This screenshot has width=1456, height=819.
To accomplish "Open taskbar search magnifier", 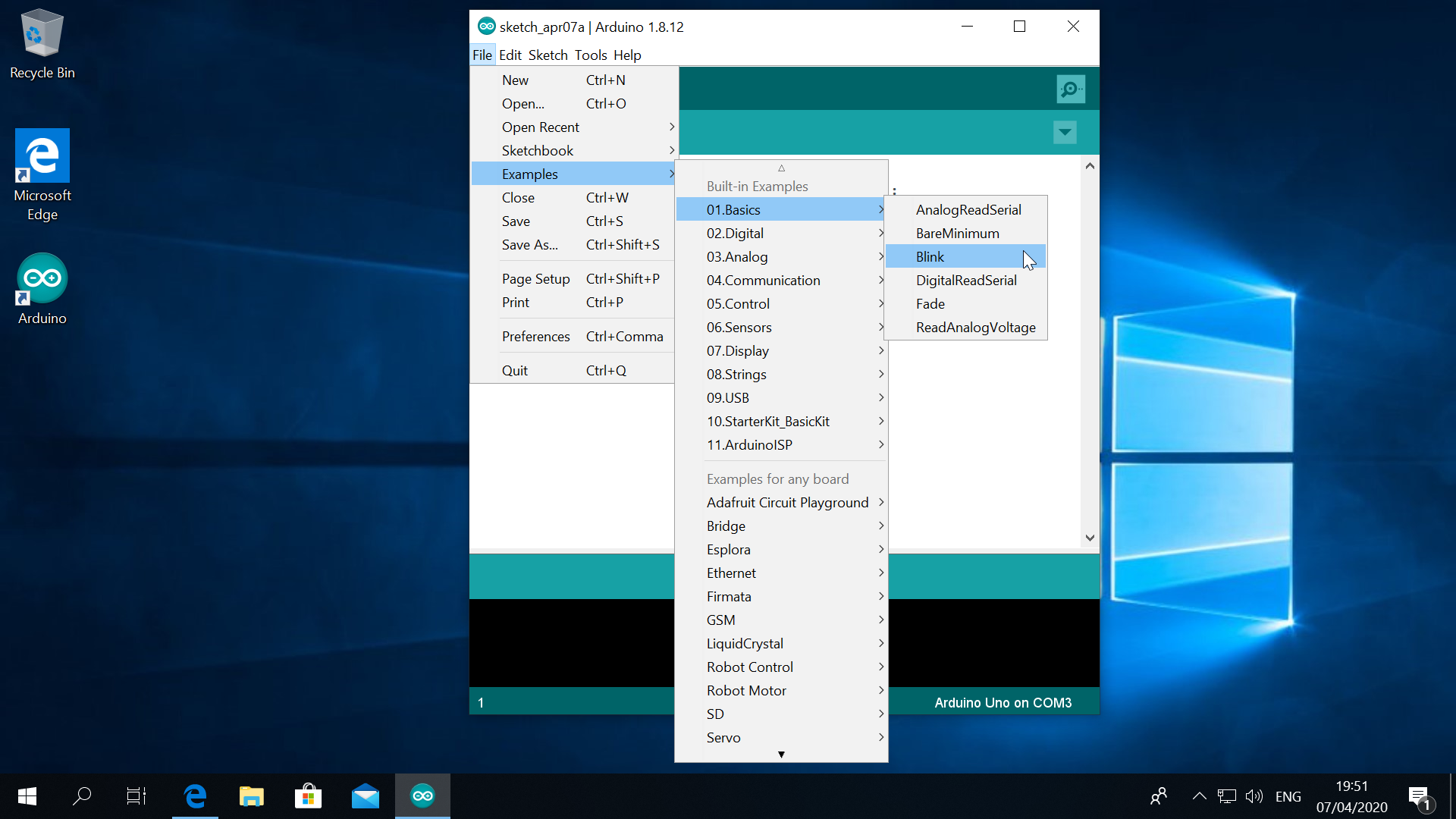I will [x=82, y=796].
